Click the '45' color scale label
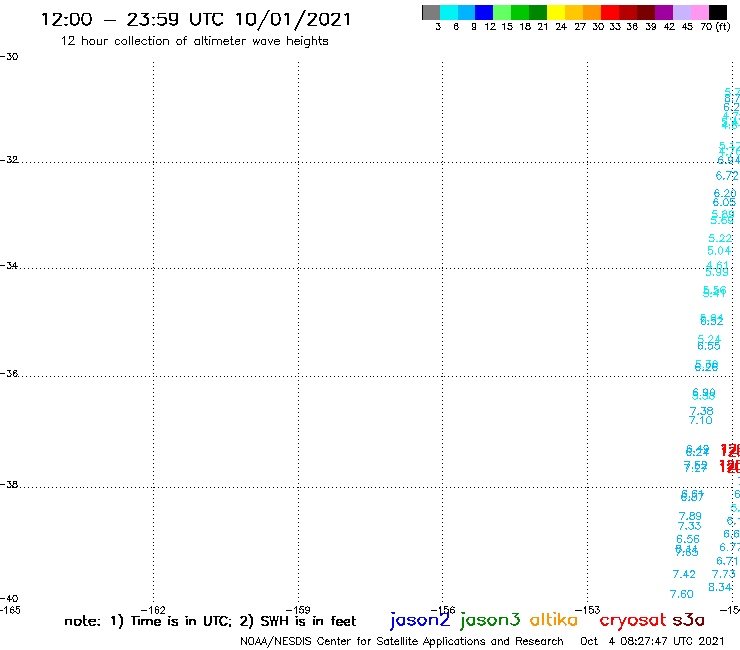 (687, 27)
